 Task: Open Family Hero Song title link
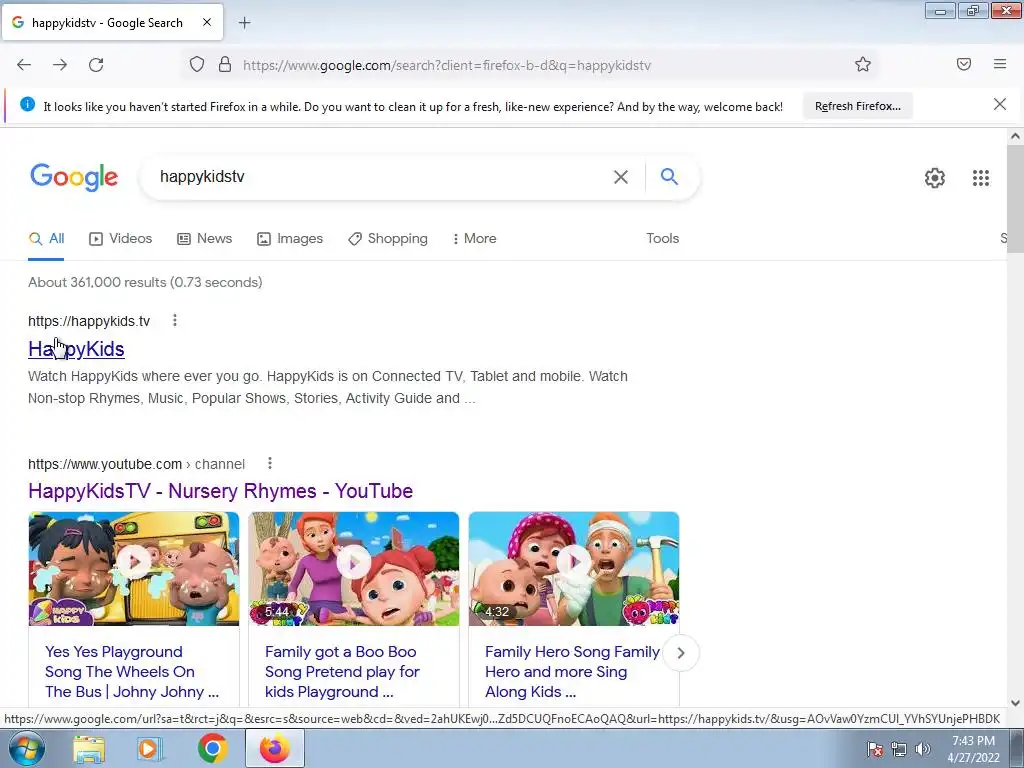(572, 671)
